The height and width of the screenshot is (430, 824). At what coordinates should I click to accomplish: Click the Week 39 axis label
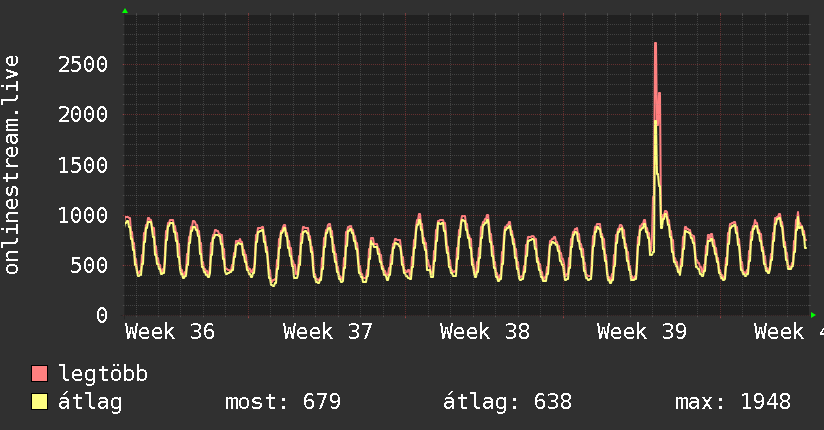(x=642, y=332)
